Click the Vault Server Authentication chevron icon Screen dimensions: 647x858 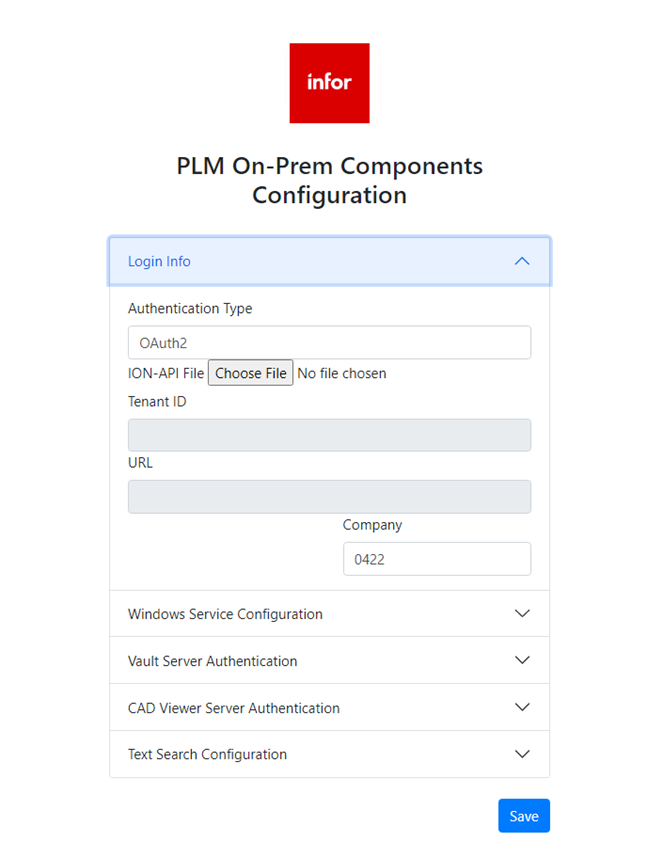click(x=521, y=661)
